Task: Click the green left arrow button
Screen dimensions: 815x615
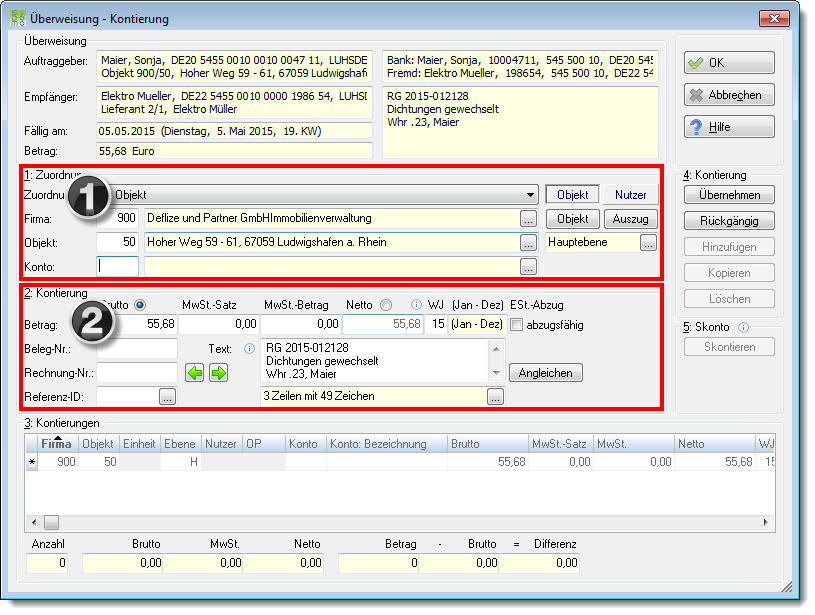Action: click(194, 373)
